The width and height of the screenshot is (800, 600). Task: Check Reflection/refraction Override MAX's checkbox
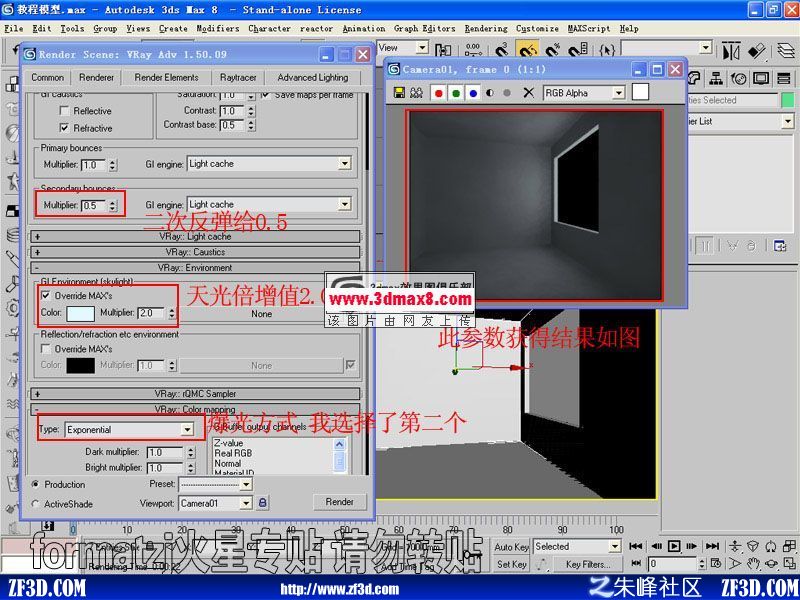(46, 349)
